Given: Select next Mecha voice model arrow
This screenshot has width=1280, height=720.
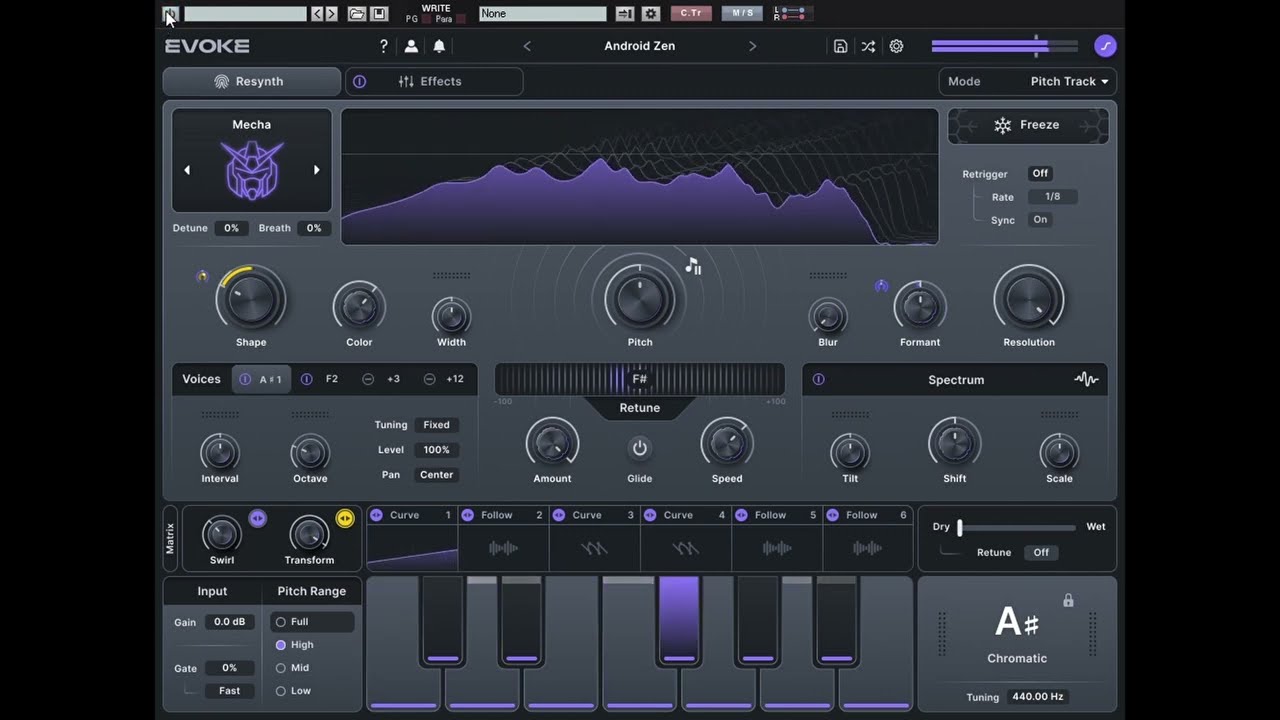Looking at the screenshot, I should pyautogui.click(x=317, y=170).
